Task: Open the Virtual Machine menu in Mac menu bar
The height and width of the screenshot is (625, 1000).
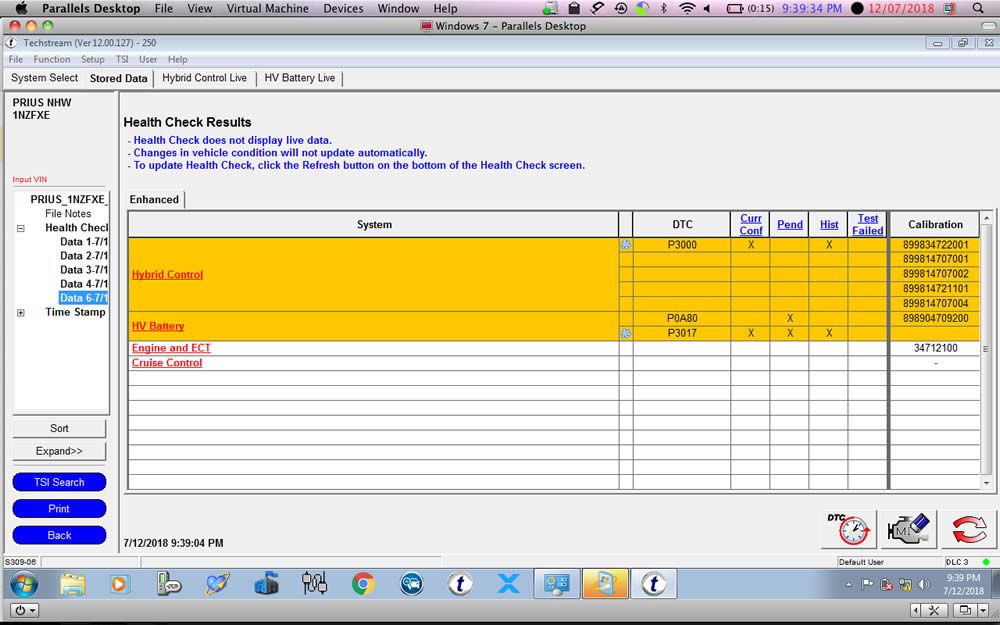Action: click(x=267, y=8)
